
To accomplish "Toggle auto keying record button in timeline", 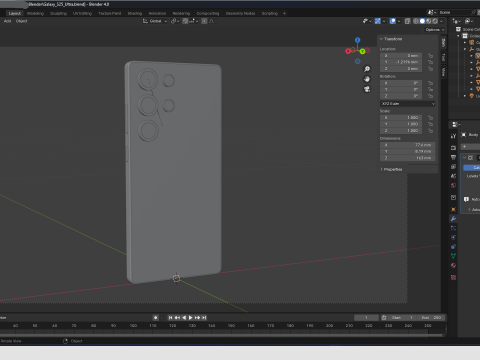I will tap(155, 318).
